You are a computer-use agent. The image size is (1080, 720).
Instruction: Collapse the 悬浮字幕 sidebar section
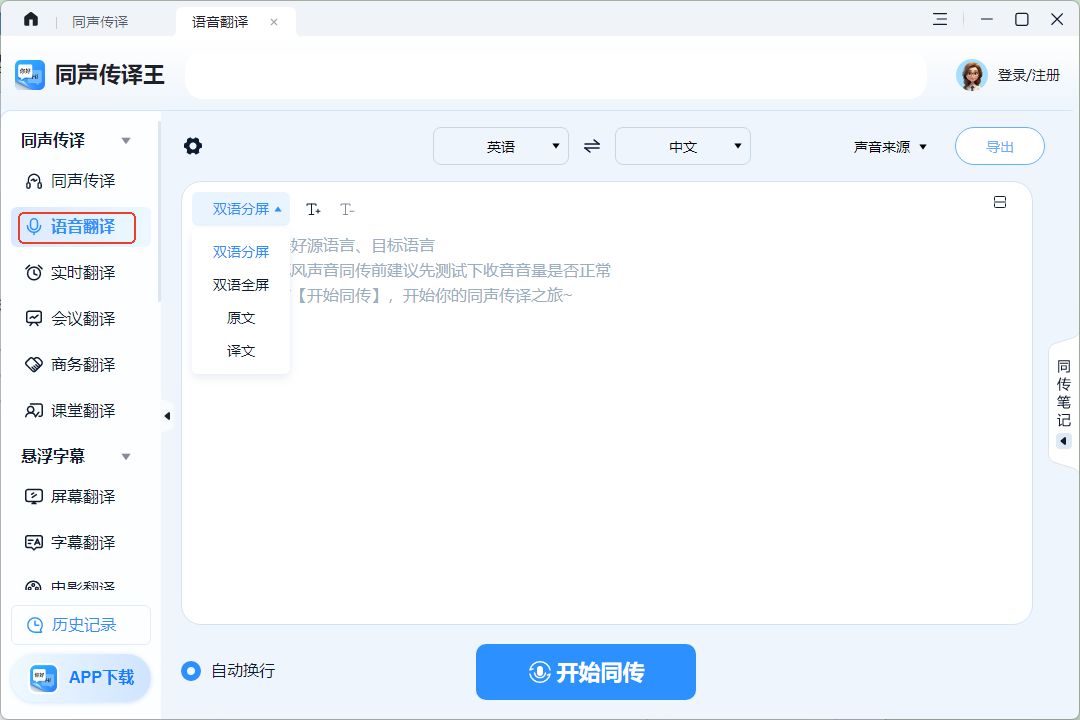(126, 456)
